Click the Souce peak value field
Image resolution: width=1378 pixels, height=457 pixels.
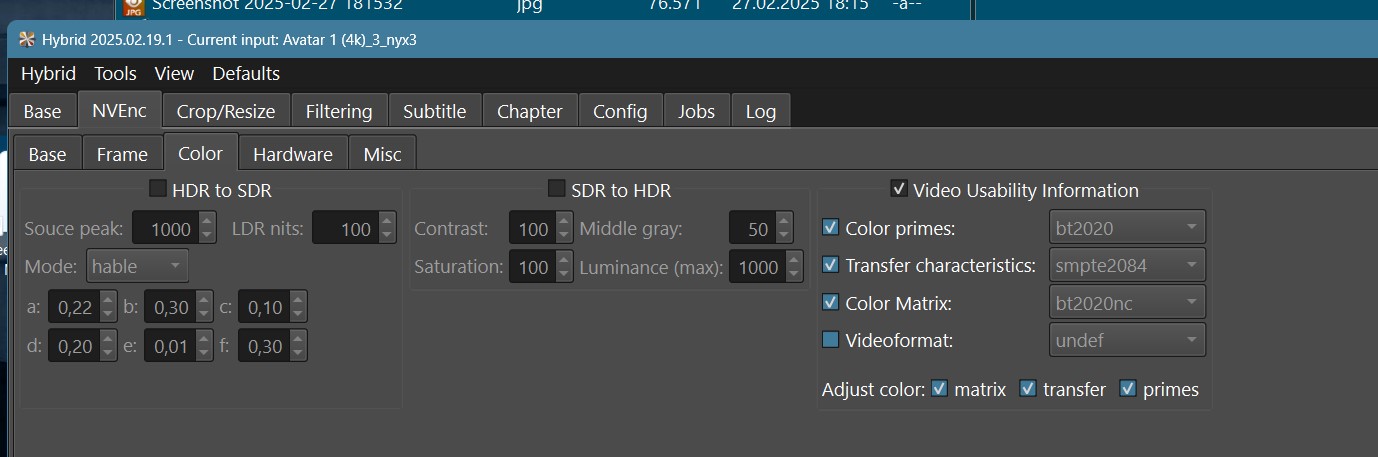pos(165,228)
